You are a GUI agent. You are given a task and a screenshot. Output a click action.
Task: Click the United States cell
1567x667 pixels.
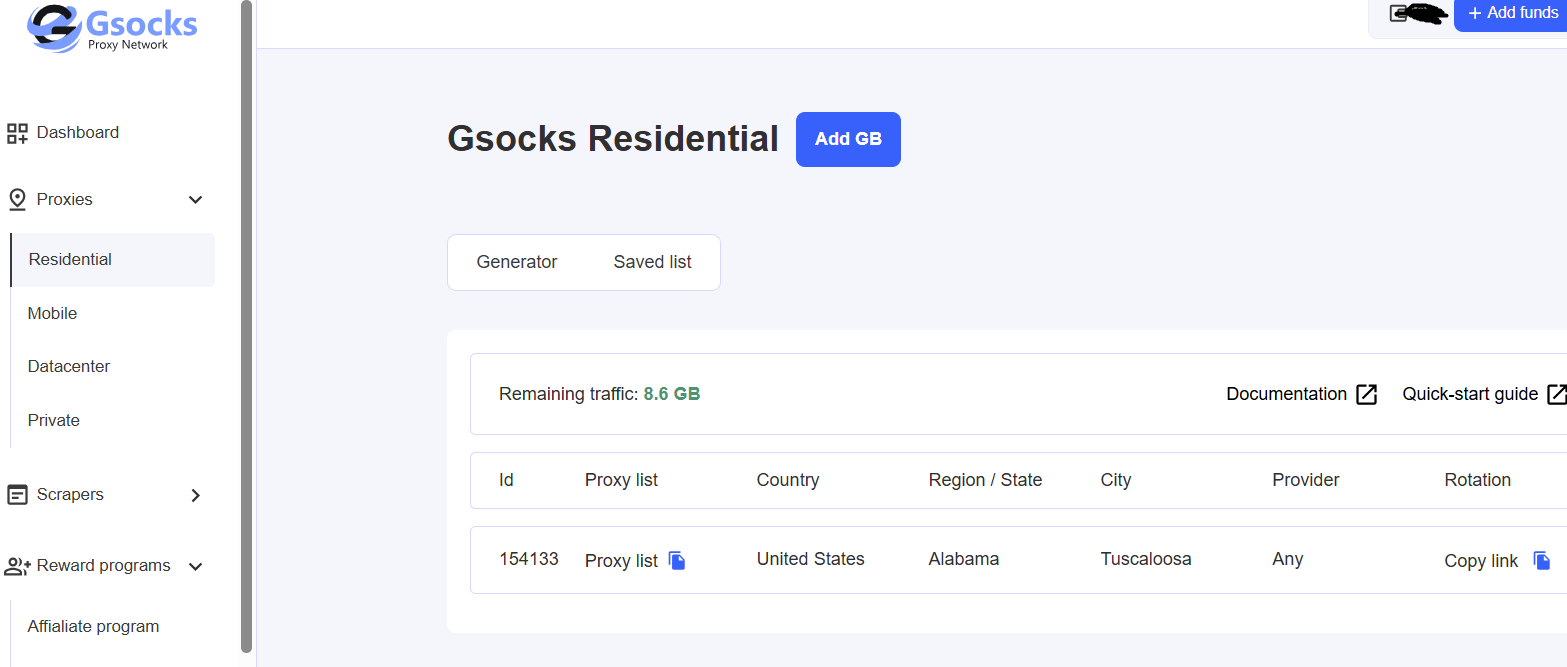click(811, 559)
